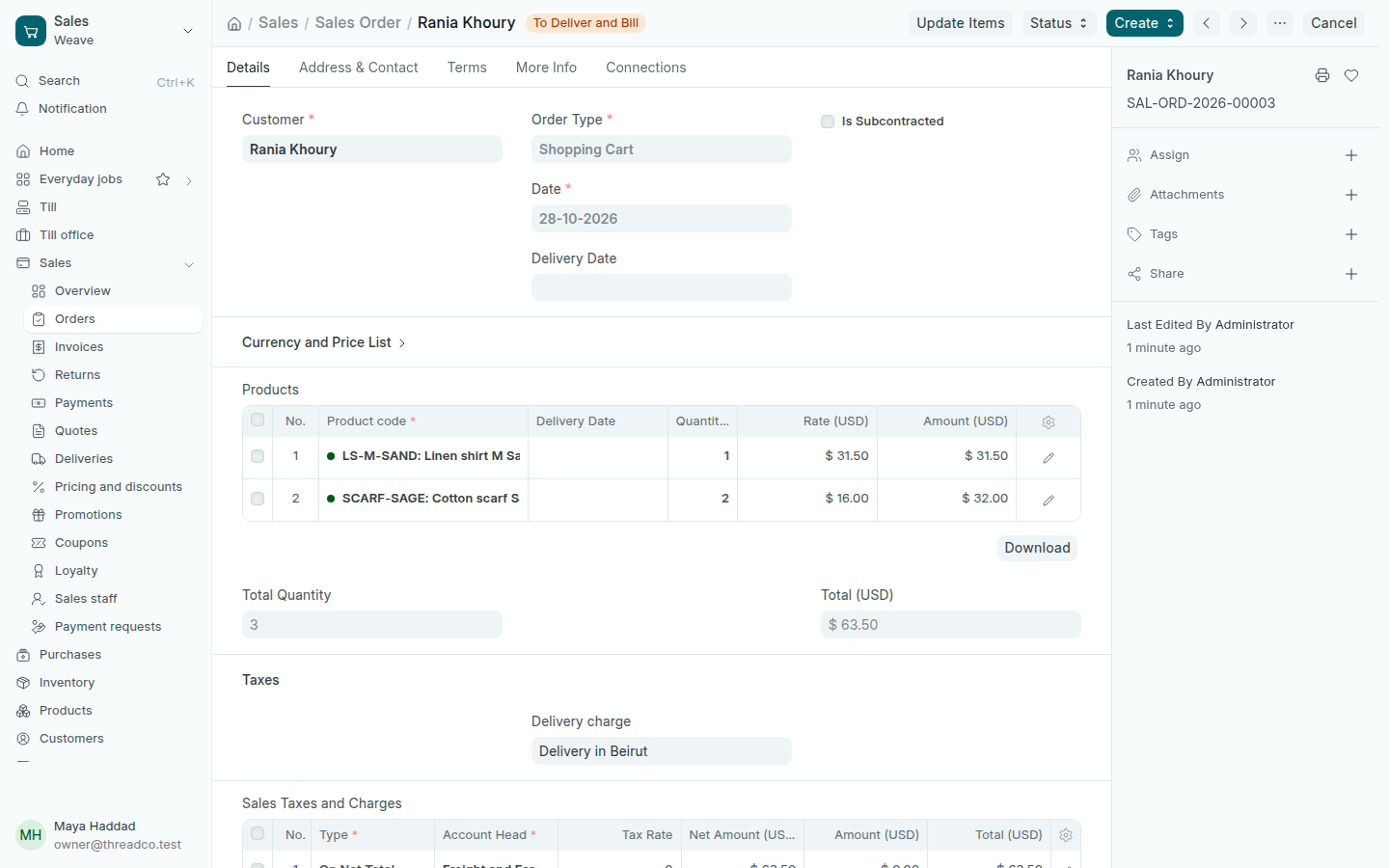Share the document using Share plus icon
This screenshot has width=1389, height=868.
click(x=1351, y=274)
